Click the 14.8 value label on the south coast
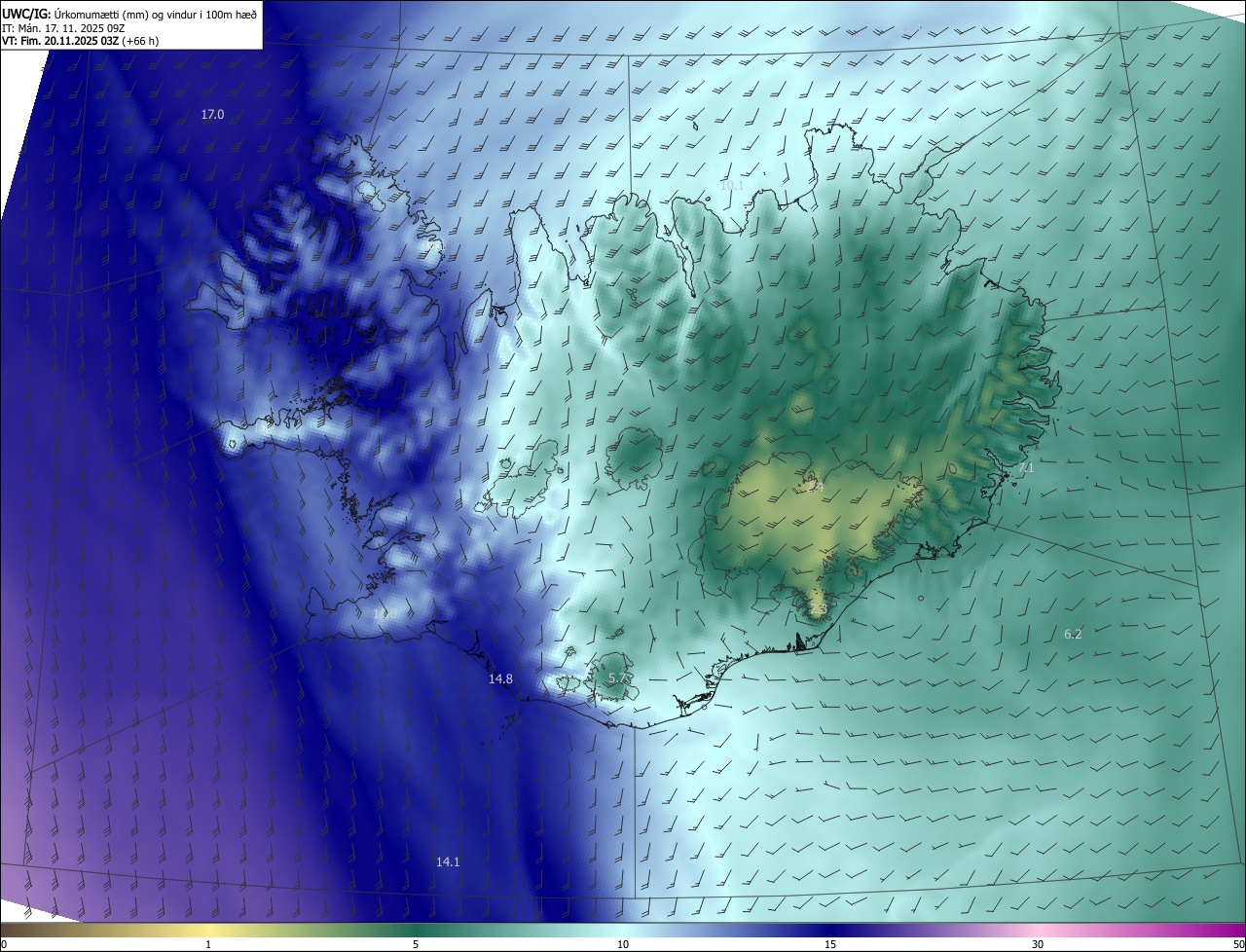The width and height of the screenshot is (1246, 952). click(x=500, y=679)
